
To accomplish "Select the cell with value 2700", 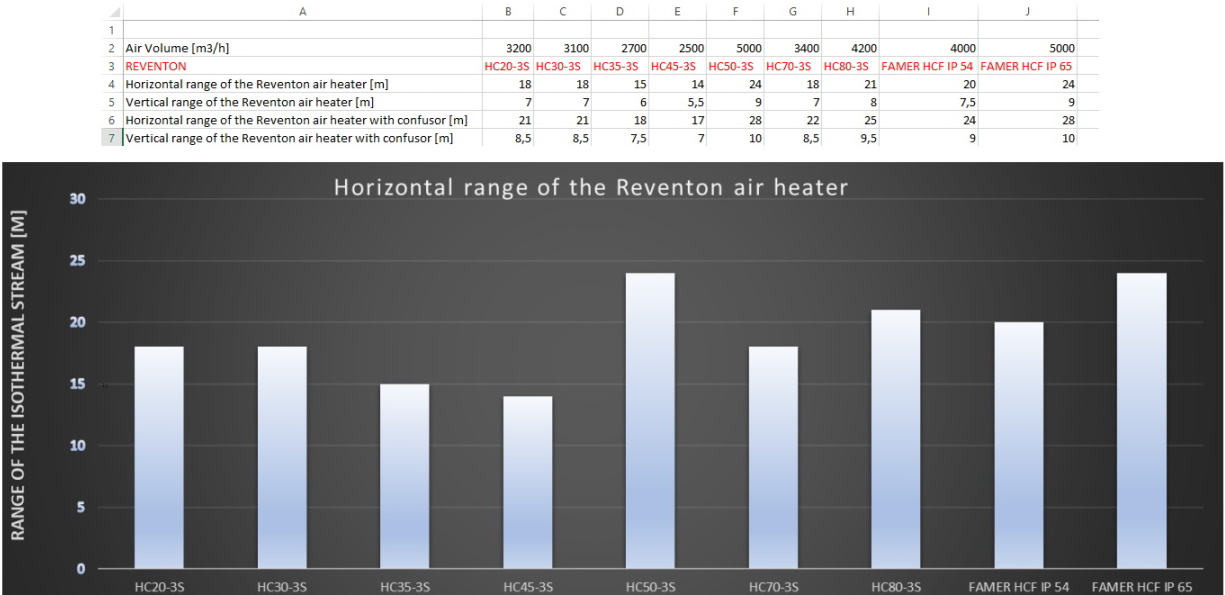I will 619,48.
